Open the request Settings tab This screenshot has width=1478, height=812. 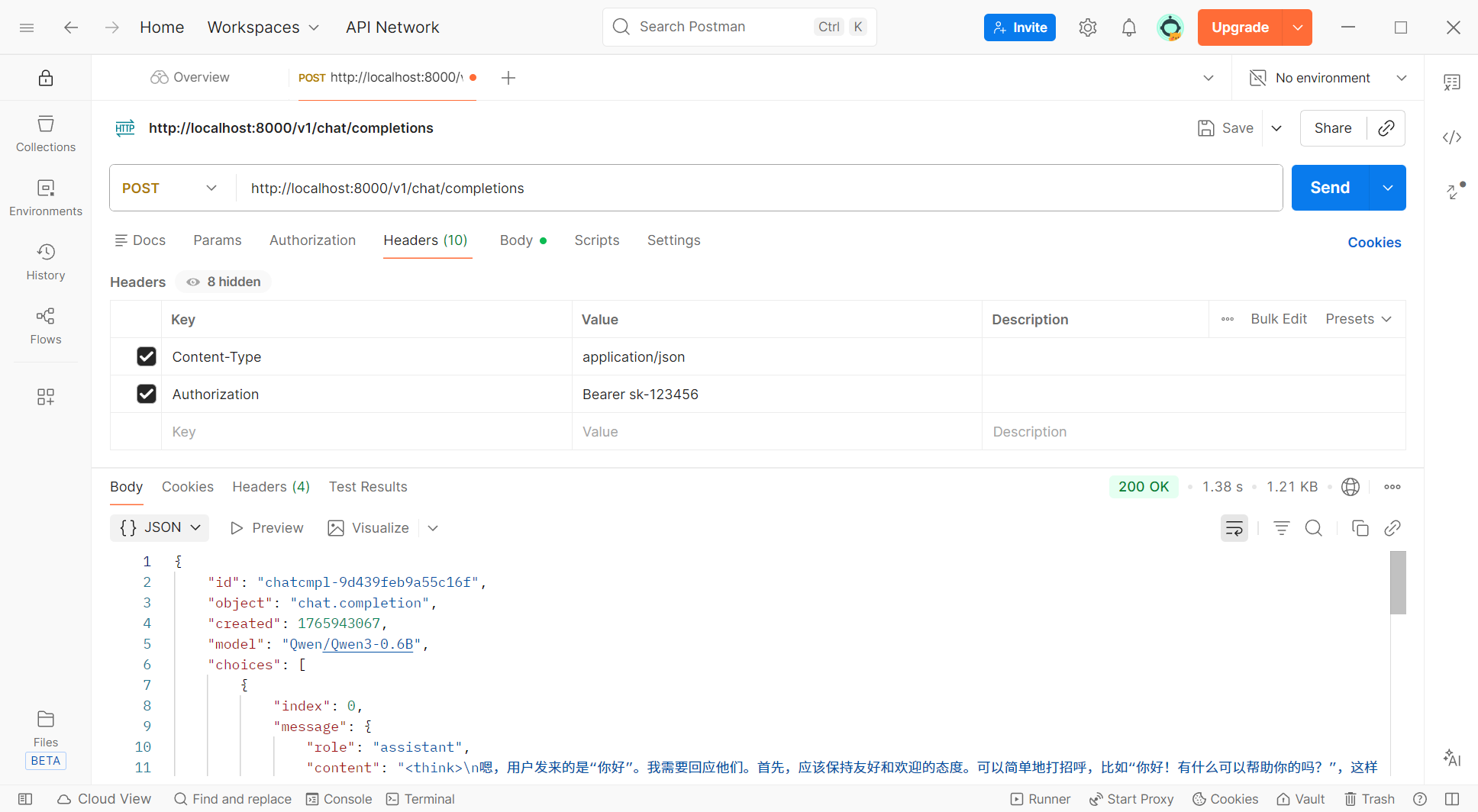tap(674, 240)
